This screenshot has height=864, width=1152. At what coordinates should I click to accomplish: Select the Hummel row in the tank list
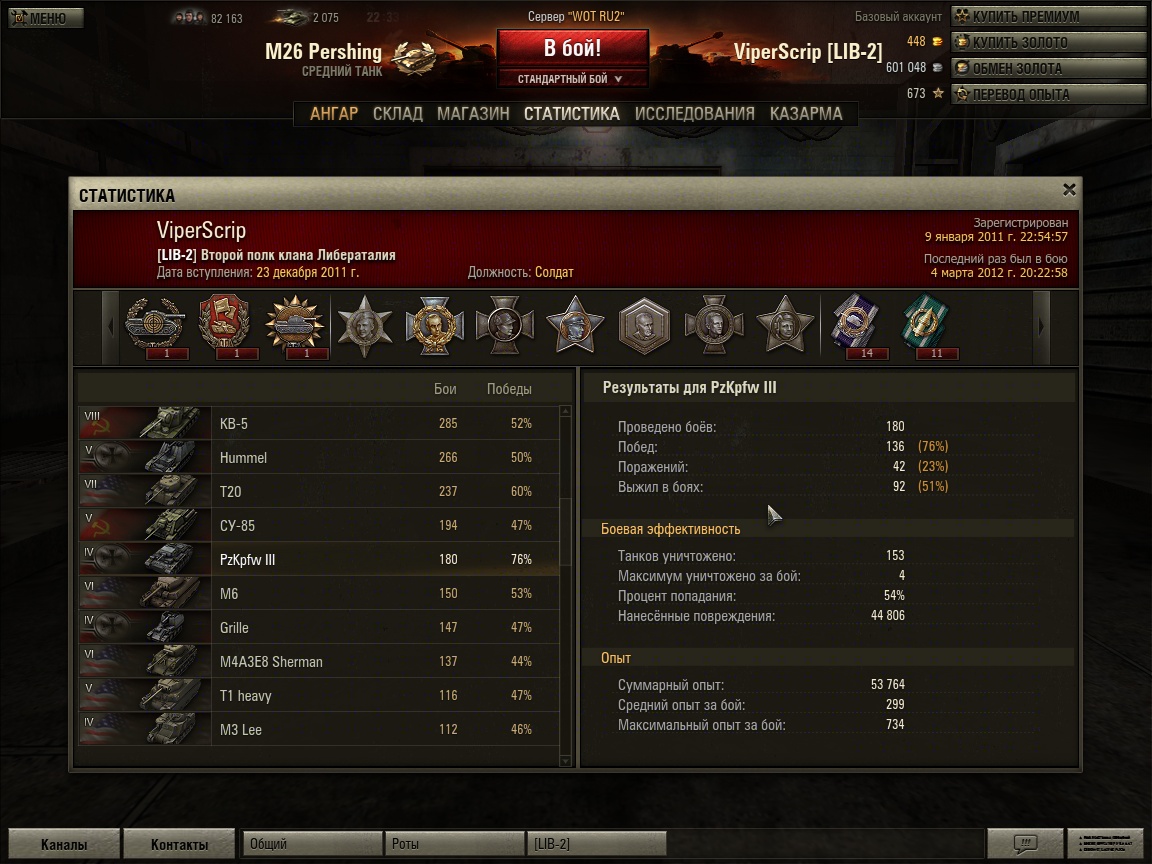click(x=319, y=457)
